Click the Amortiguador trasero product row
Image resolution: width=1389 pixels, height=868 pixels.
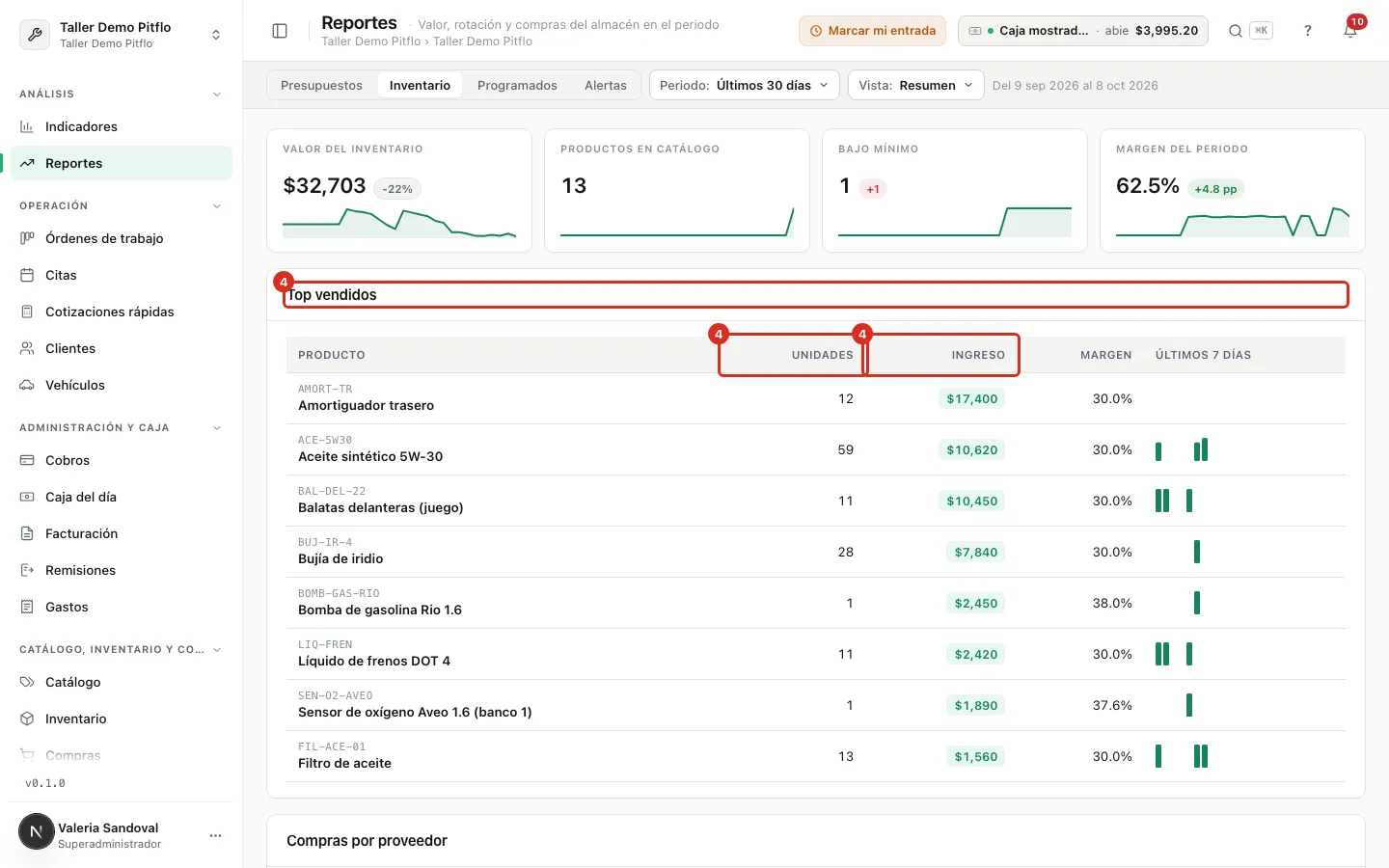click(x=816, y=398)
